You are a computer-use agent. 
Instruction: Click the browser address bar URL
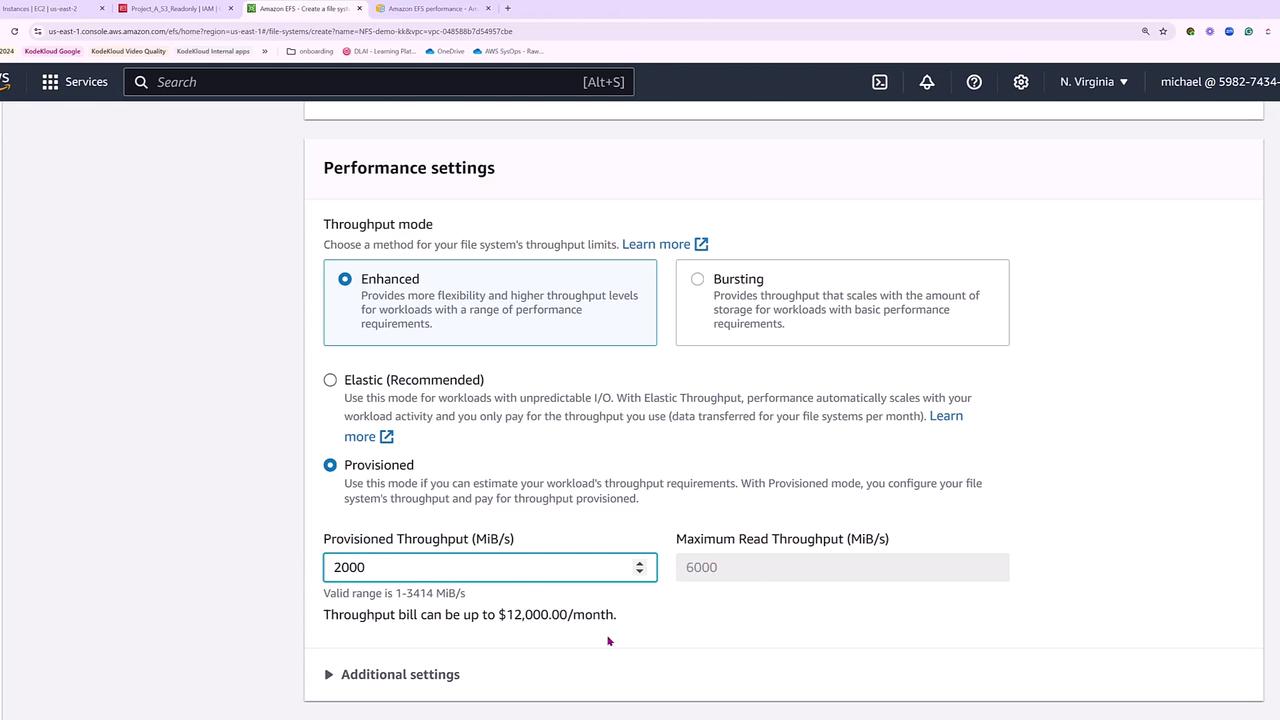click(280, 31)
